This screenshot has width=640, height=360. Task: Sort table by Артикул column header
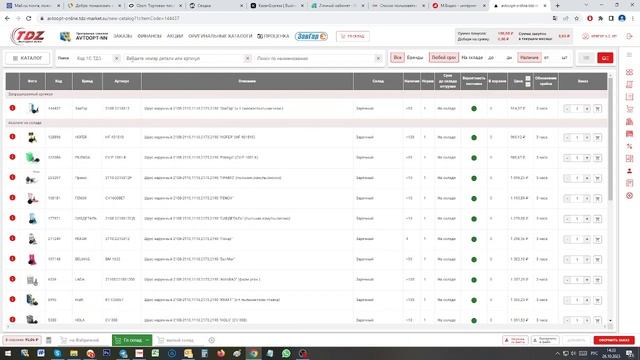point(122,81)
